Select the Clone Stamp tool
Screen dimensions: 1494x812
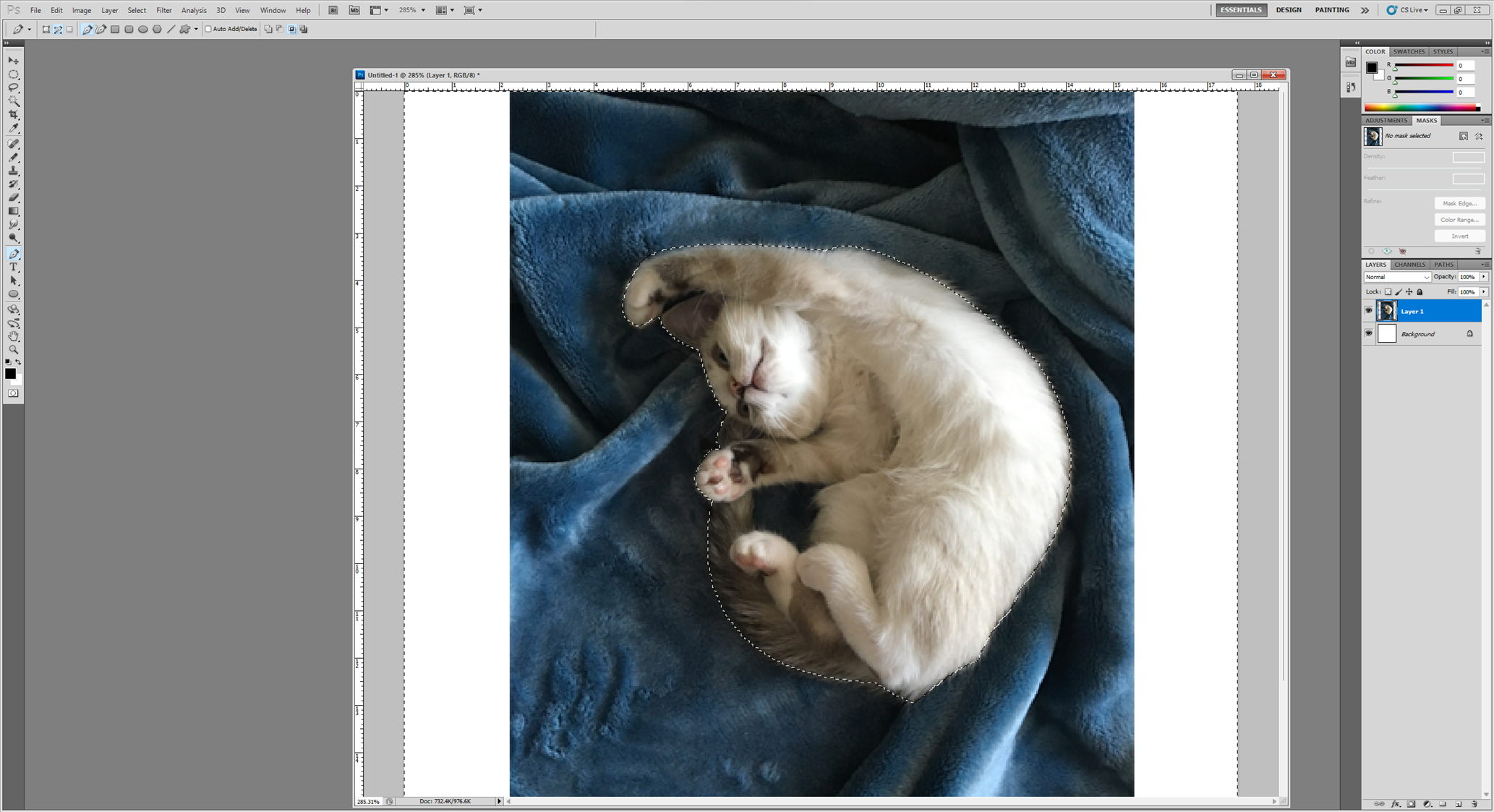[x=14, y=171]
